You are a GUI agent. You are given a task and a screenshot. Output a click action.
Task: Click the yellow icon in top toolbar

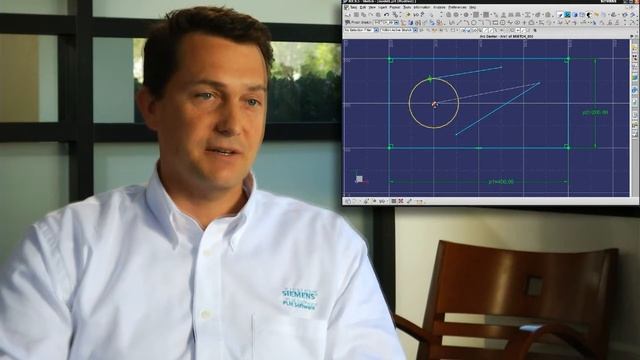tap(596, 14)
